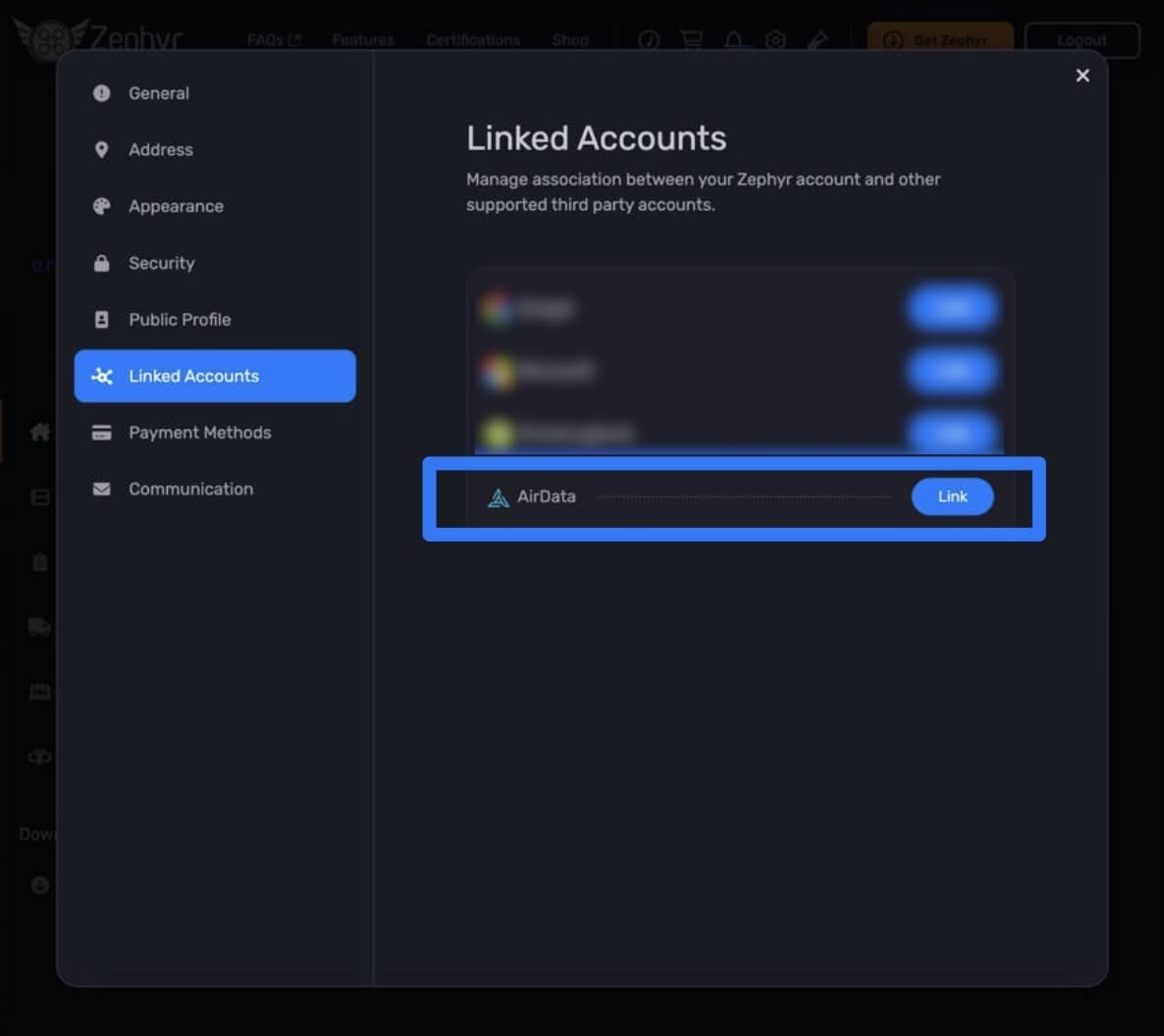Click the home icon in left sidebar
The image size is (1164, 1036).
(x=40, y=432)
